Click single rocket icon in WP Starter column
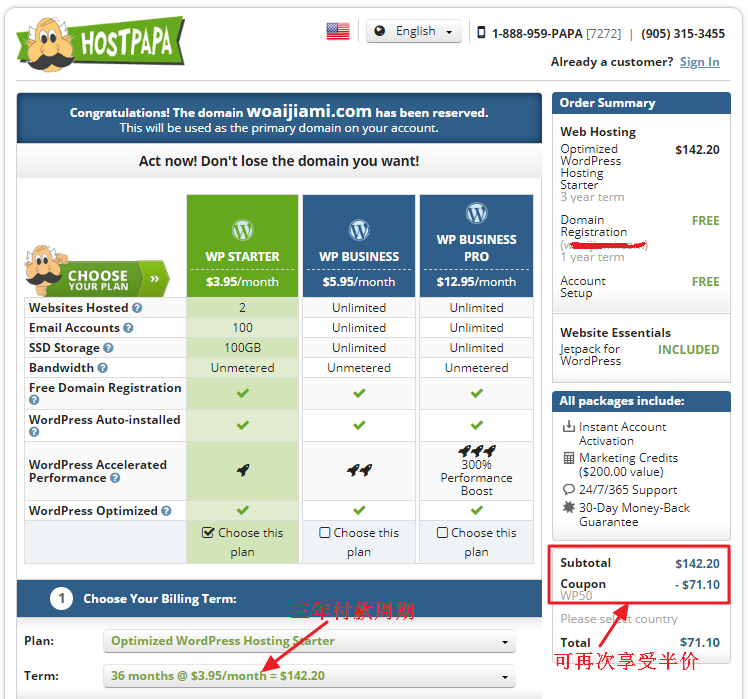The height and width of the screenshot is (699, 748). pos(243,470)
